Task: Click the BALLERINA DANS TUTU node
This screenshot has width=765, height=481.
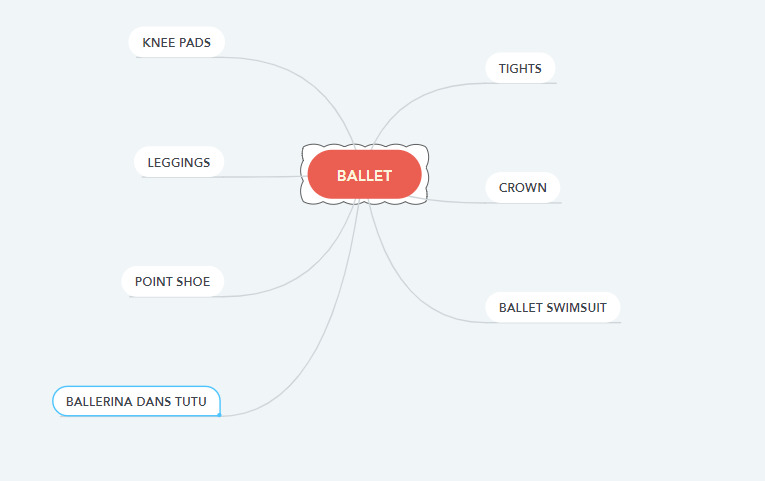Action: (136, 401)
